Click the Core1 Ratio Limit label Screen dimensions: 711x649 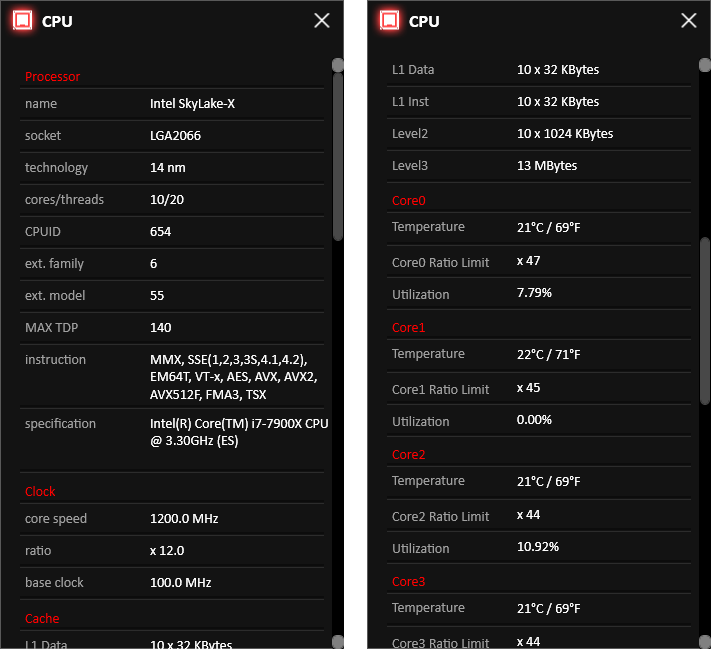(x=440, y=390)
